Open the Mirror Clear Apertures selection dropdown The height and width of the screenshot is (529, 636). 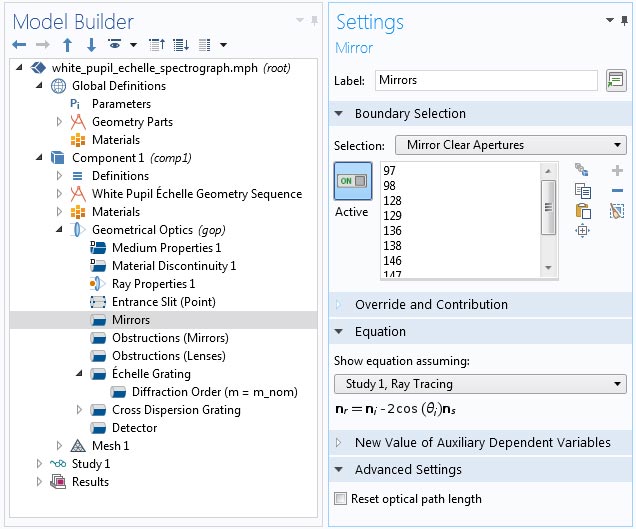click(510, 145)
